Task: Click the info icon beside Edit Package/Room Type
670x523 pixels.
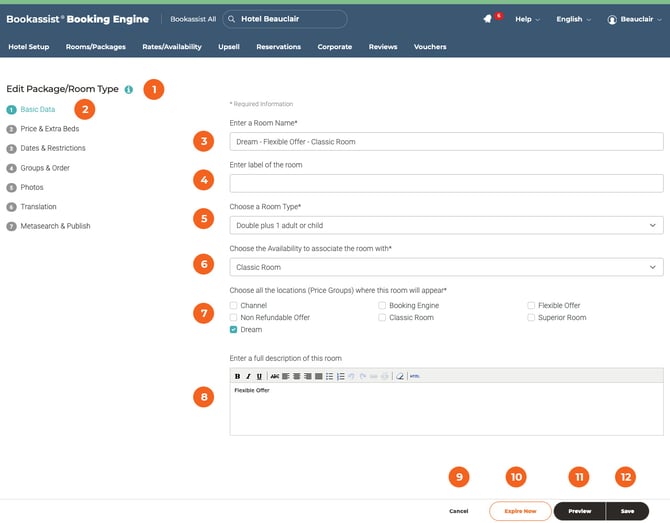Action: (x=129, y=89)
